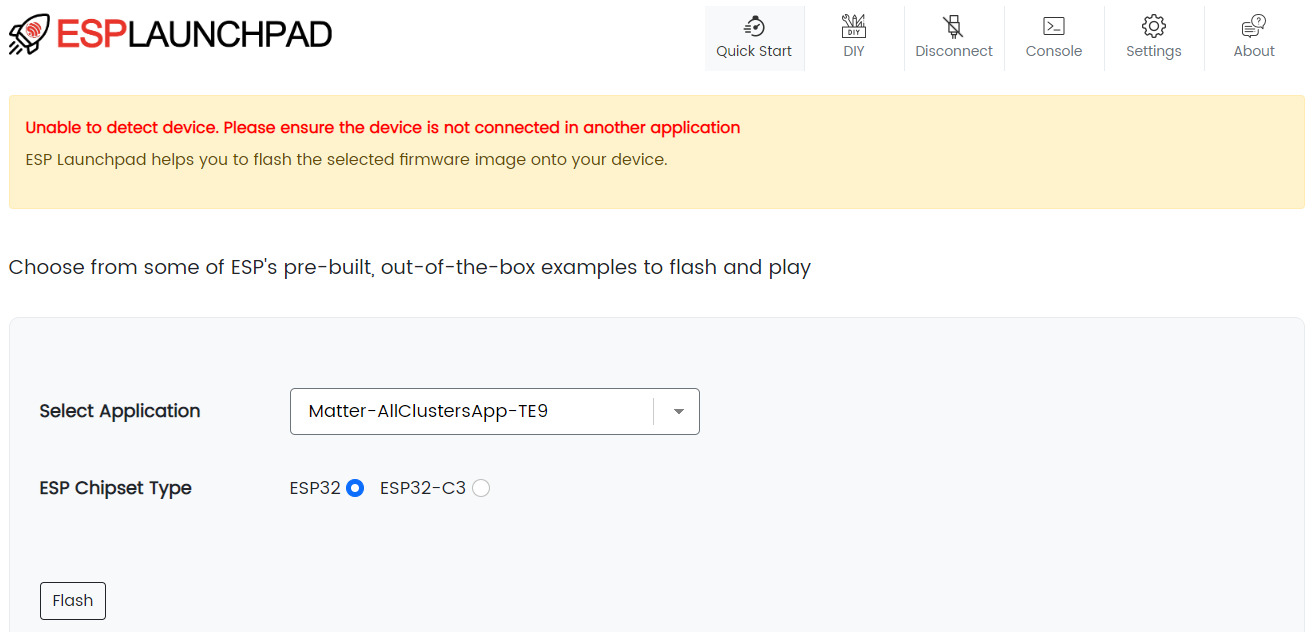Click the About question bubble icon
1311x632 pixels.
click(x=1253, y=26)
